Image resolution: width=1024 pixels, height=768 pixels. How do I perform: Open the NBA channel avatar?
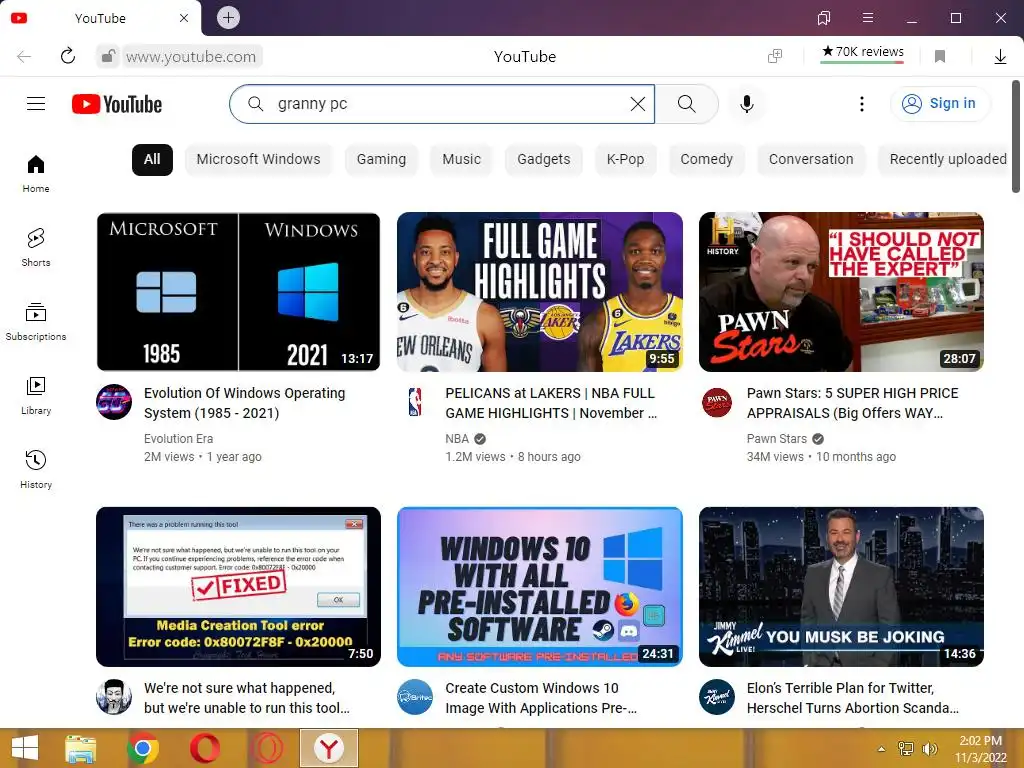[415, 402]
